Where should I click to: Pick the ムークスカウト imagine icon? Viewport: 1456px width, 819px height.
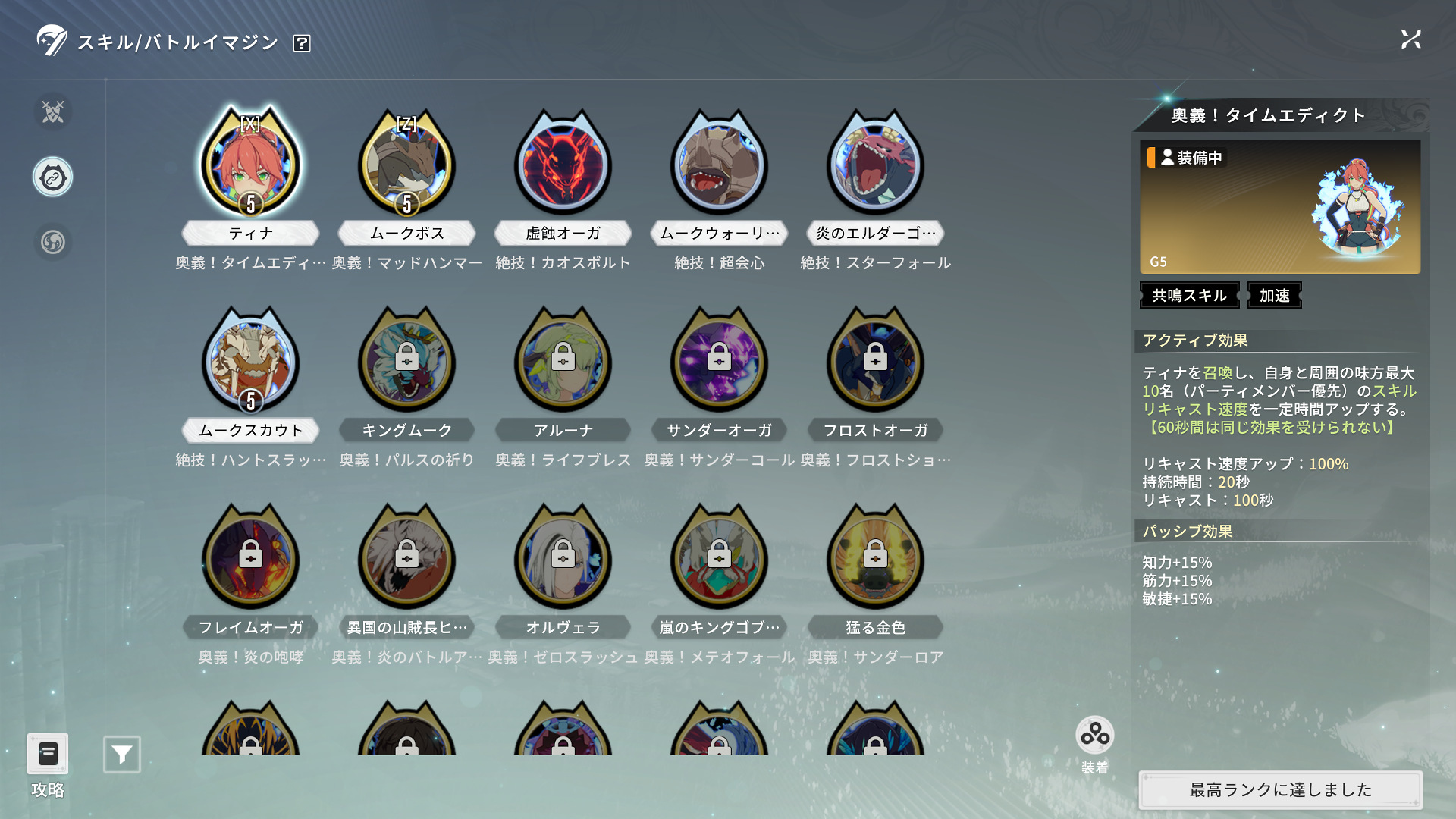tap(250, 360)
